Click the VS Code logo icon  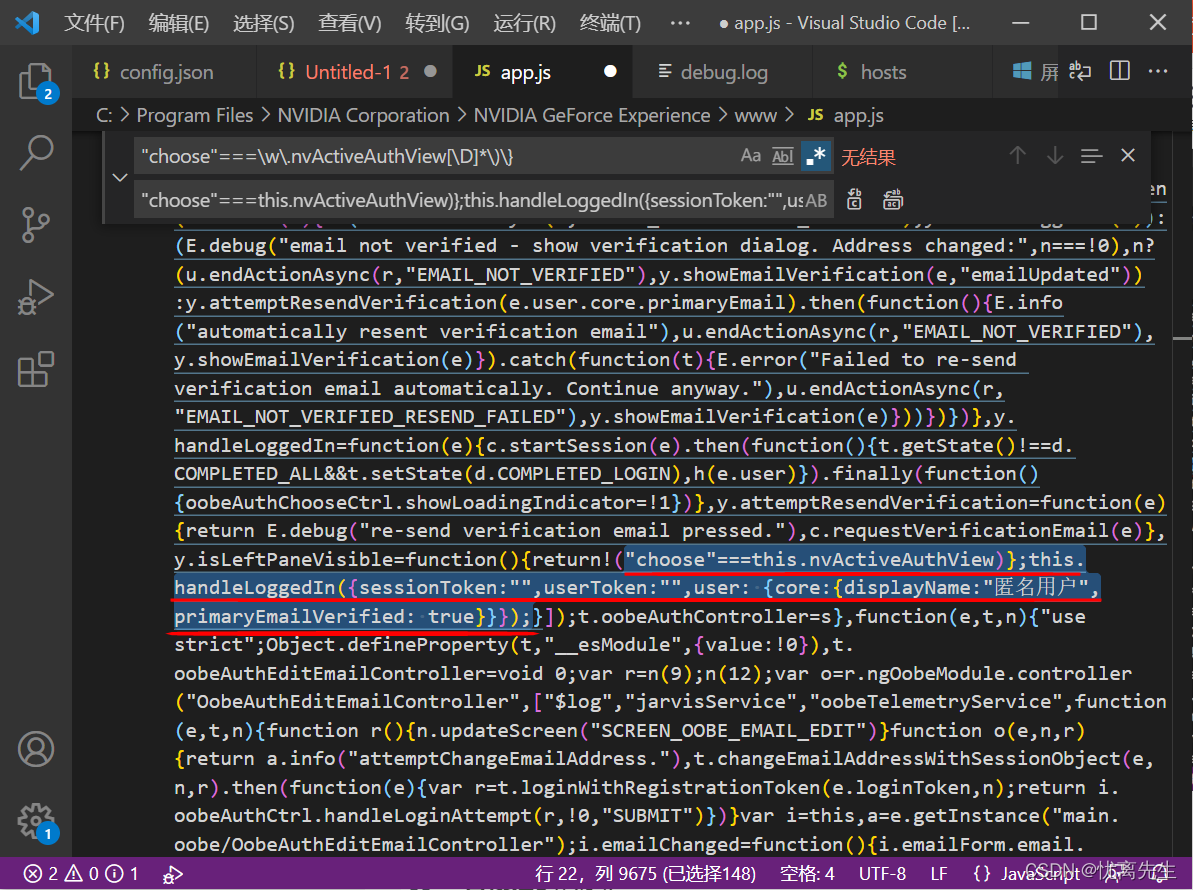pyautogui.click(x=27, y=23)
